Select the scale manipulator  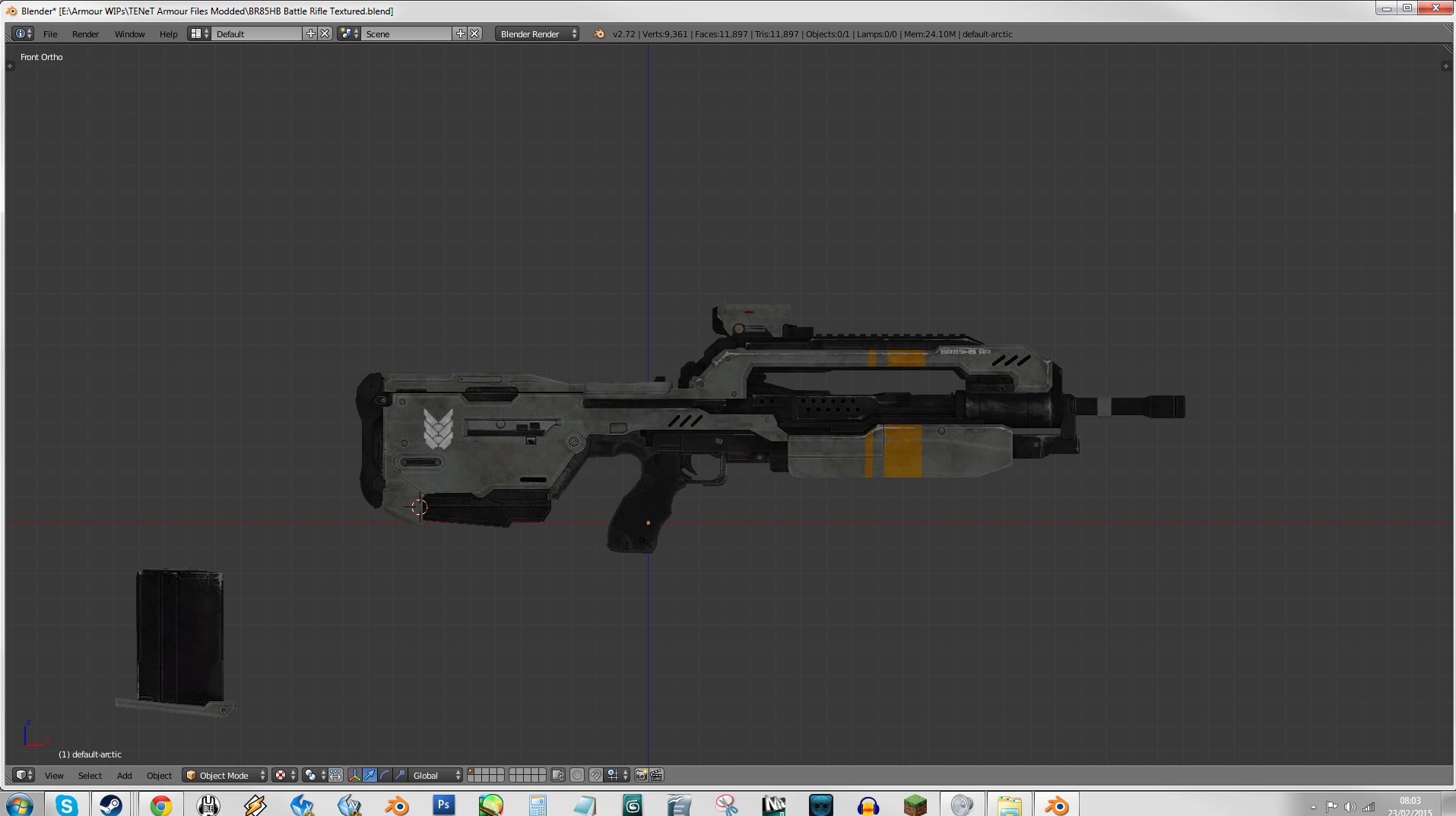pos(400,775)
